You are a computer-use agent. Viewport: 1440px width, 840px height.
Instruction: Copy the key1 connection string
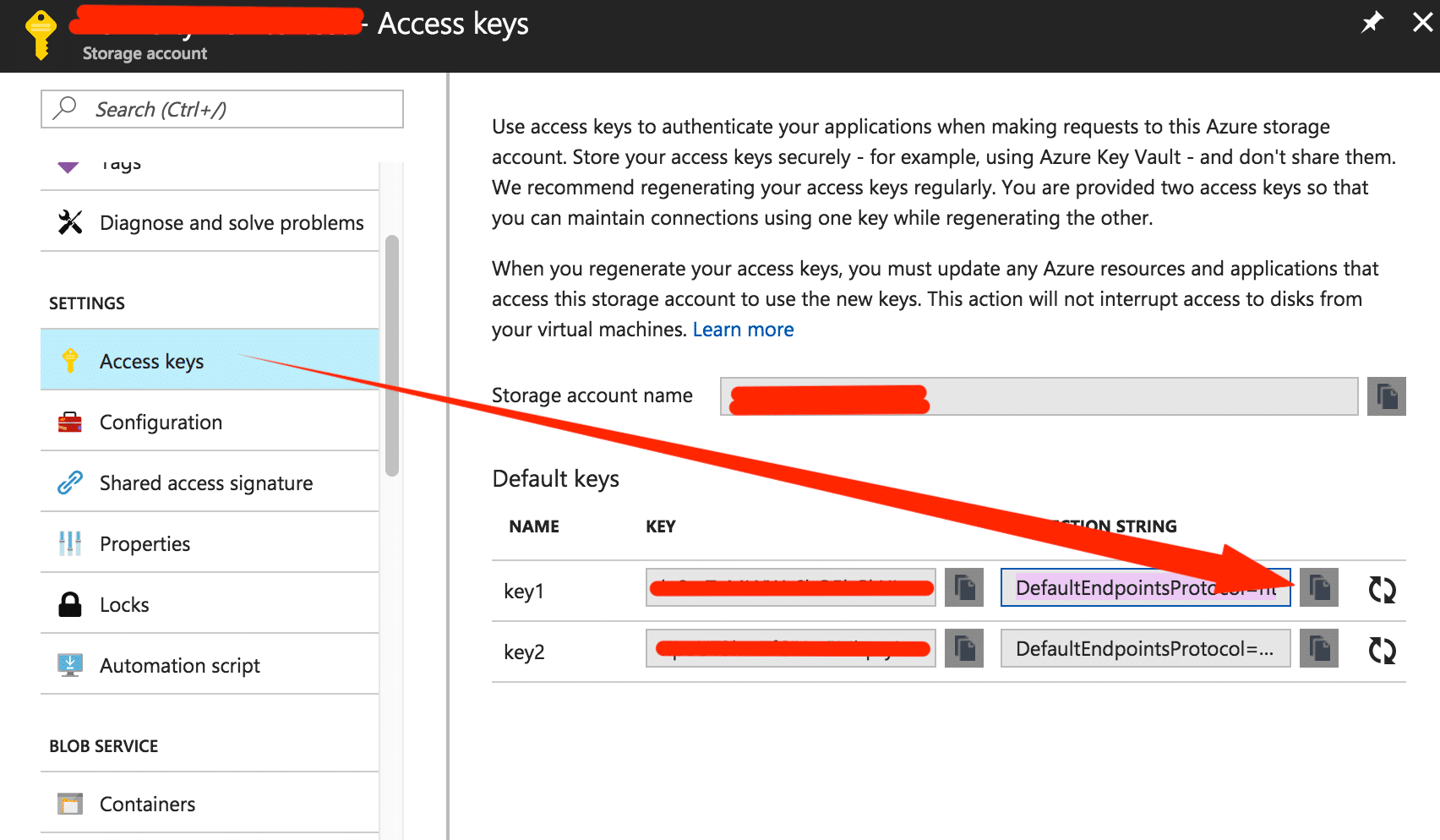[1319, 587]
